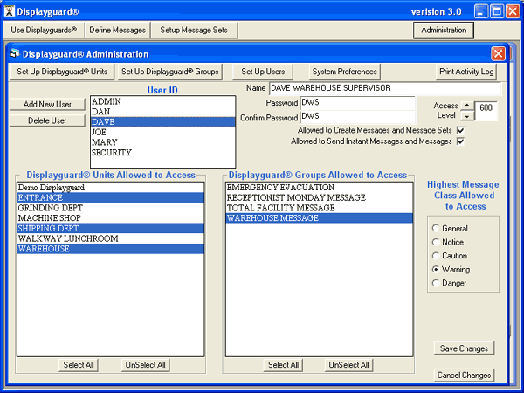Select user JOE in User ID list
Image resolution: width=524 pixels, height=393 pixels.
tap(163, 132)
